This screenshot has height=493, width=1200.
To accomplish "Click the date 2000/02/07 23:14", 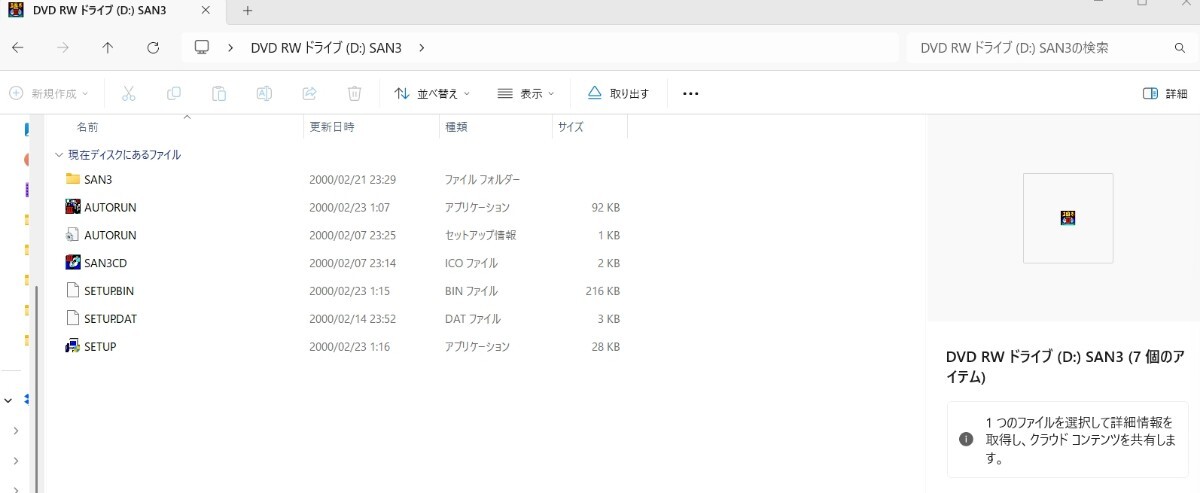I will point(353,263).
